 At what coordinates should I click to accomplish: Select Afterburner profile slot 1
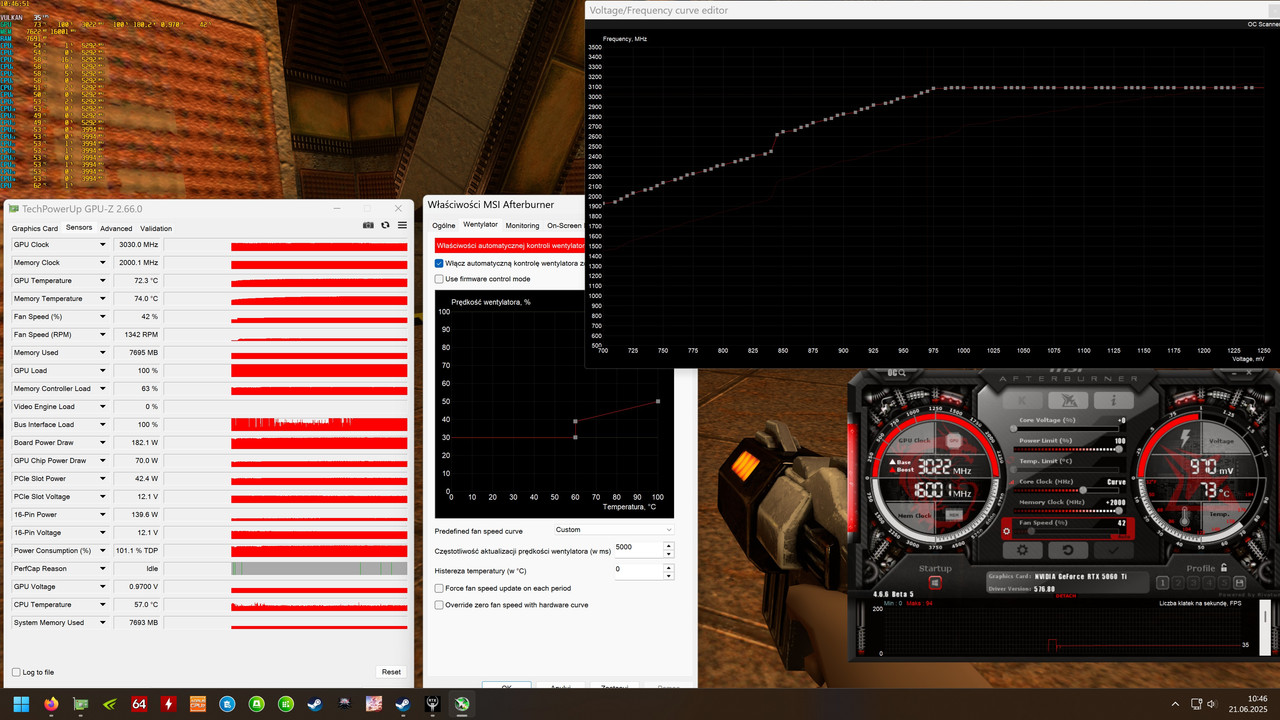1163,583
